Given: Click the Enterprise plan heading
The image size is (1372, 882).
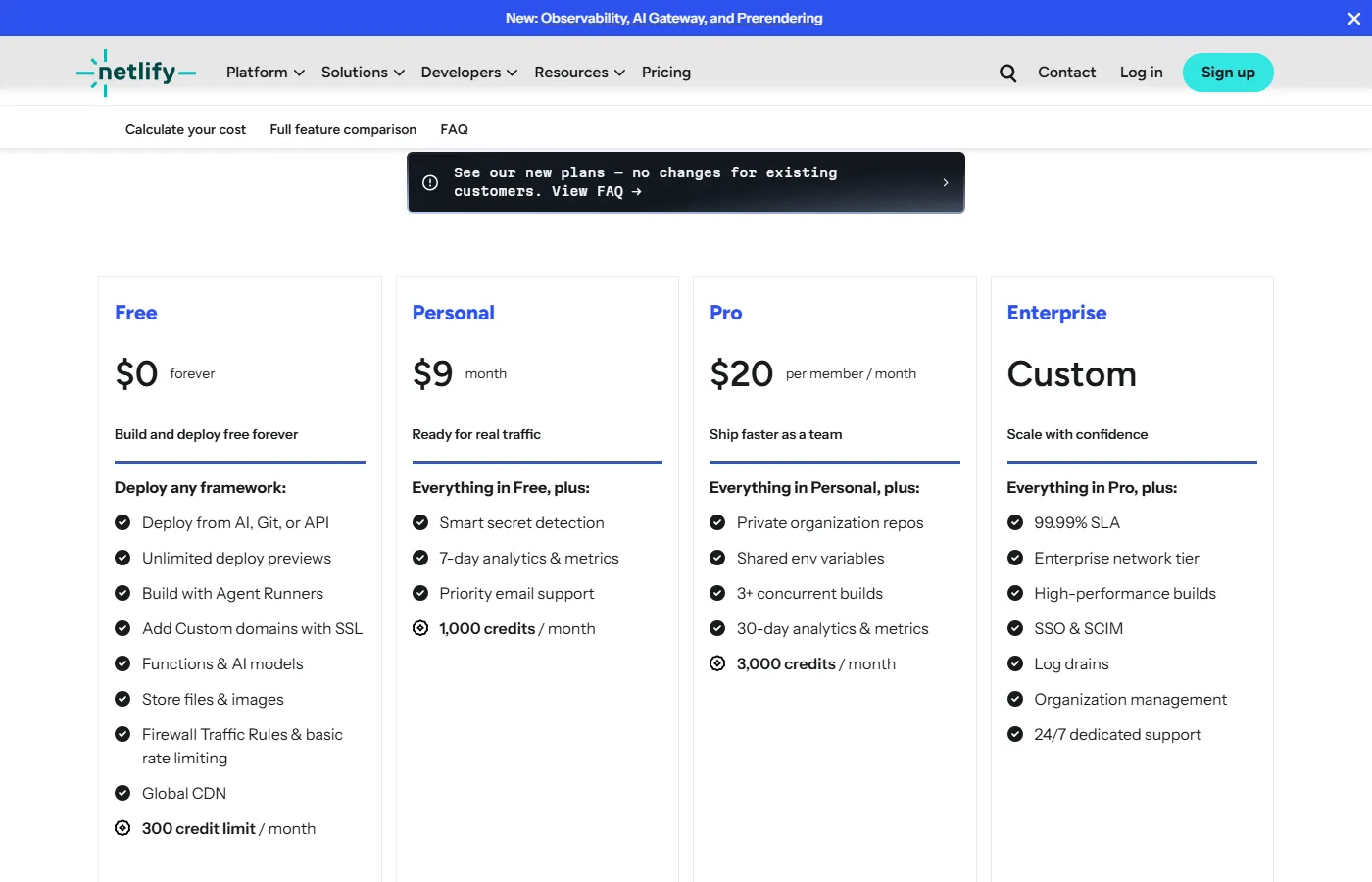Looking at the screenshot, I should (1056, 313).
